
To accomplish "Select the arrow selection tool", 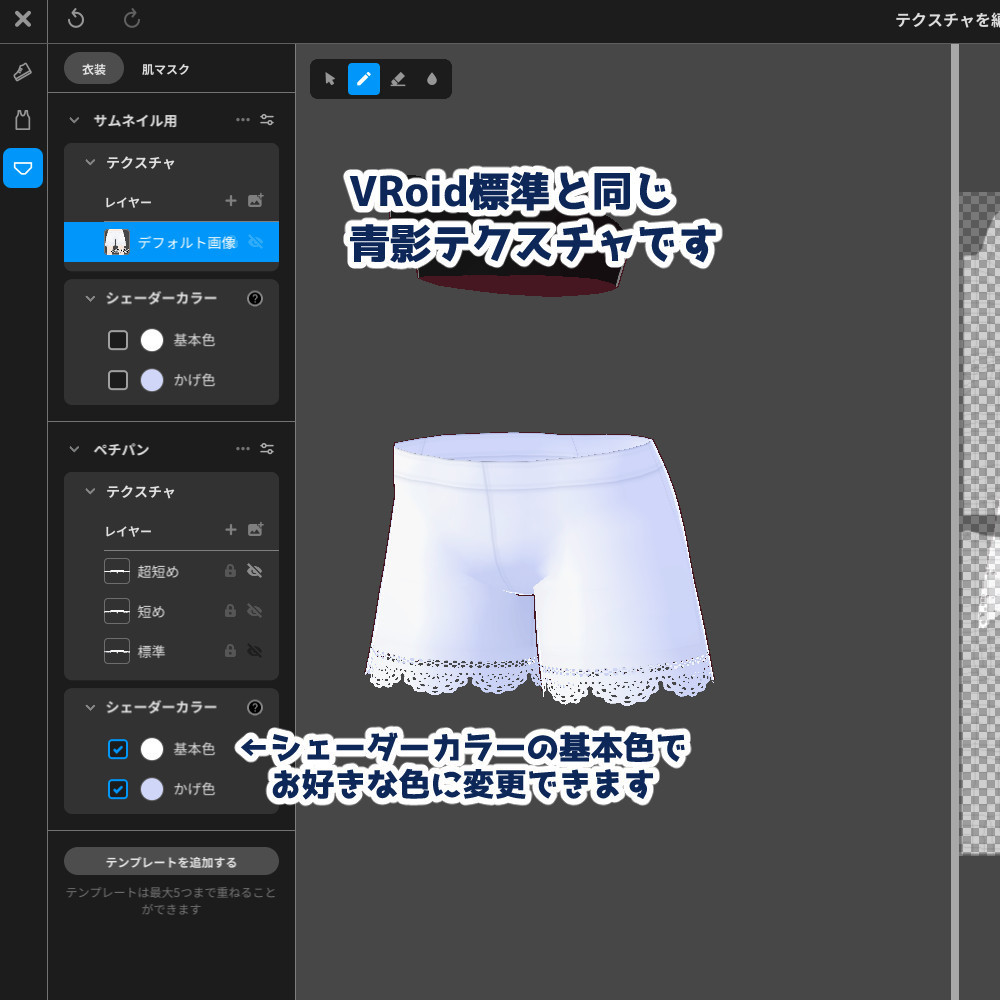I will click(330, 79).
